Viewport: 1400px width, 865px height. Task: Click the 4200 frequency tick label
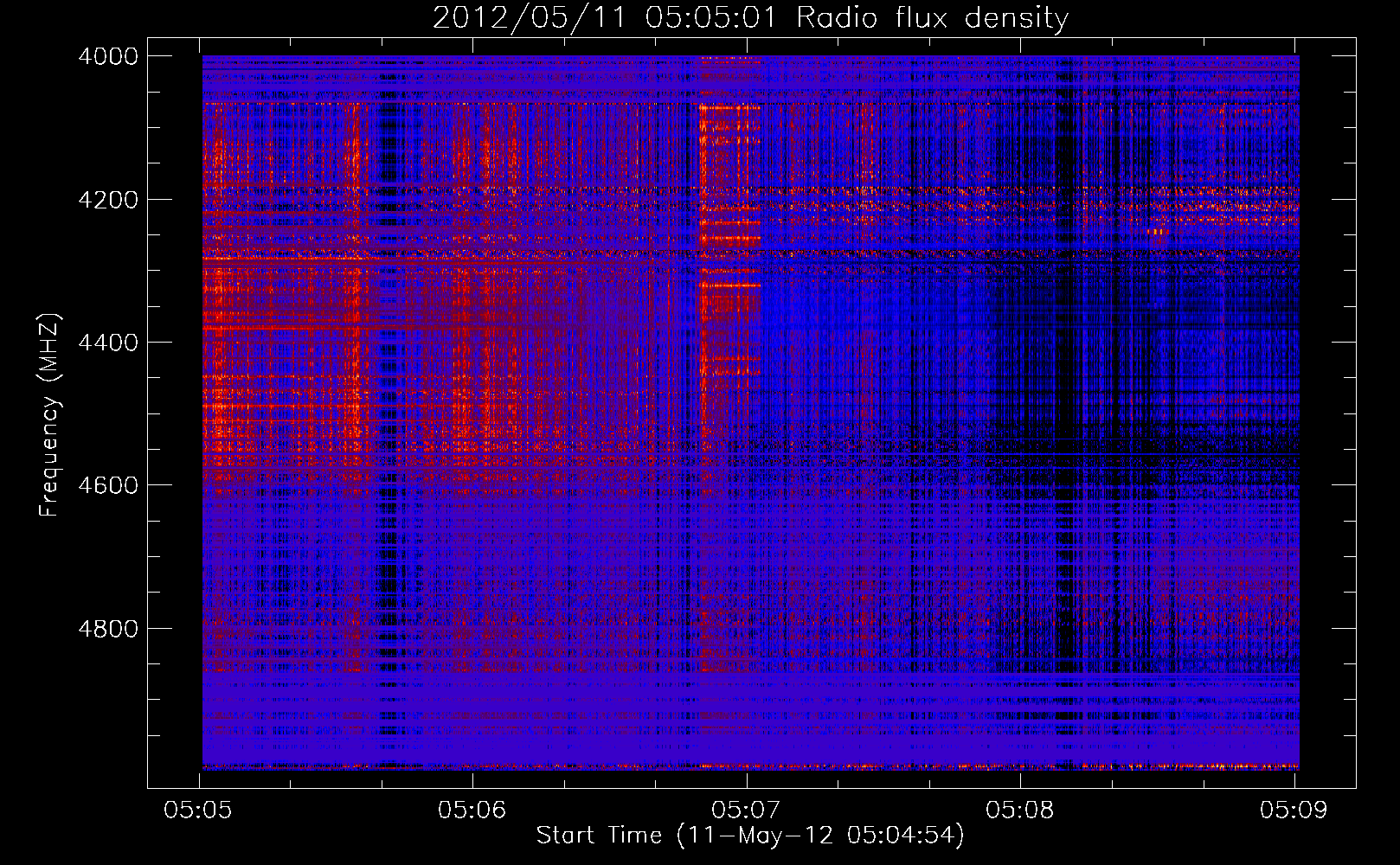(108, 200)
